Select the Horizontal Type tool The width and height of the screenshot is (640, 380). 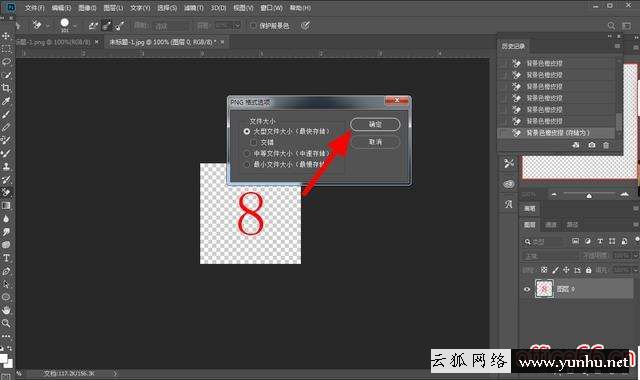pyautogui.click(x=6, y=258)
